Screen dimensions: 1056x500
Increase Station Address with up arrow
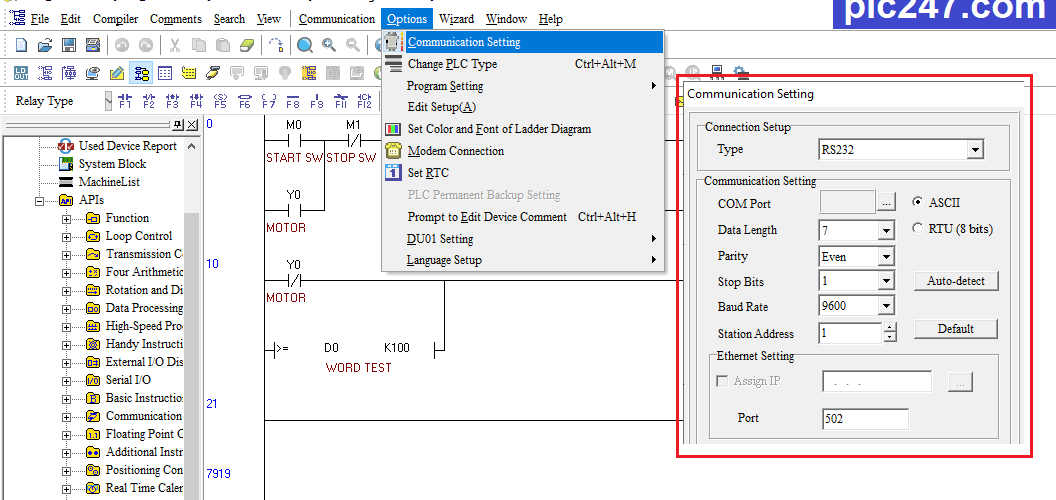[x=890, y=327]
